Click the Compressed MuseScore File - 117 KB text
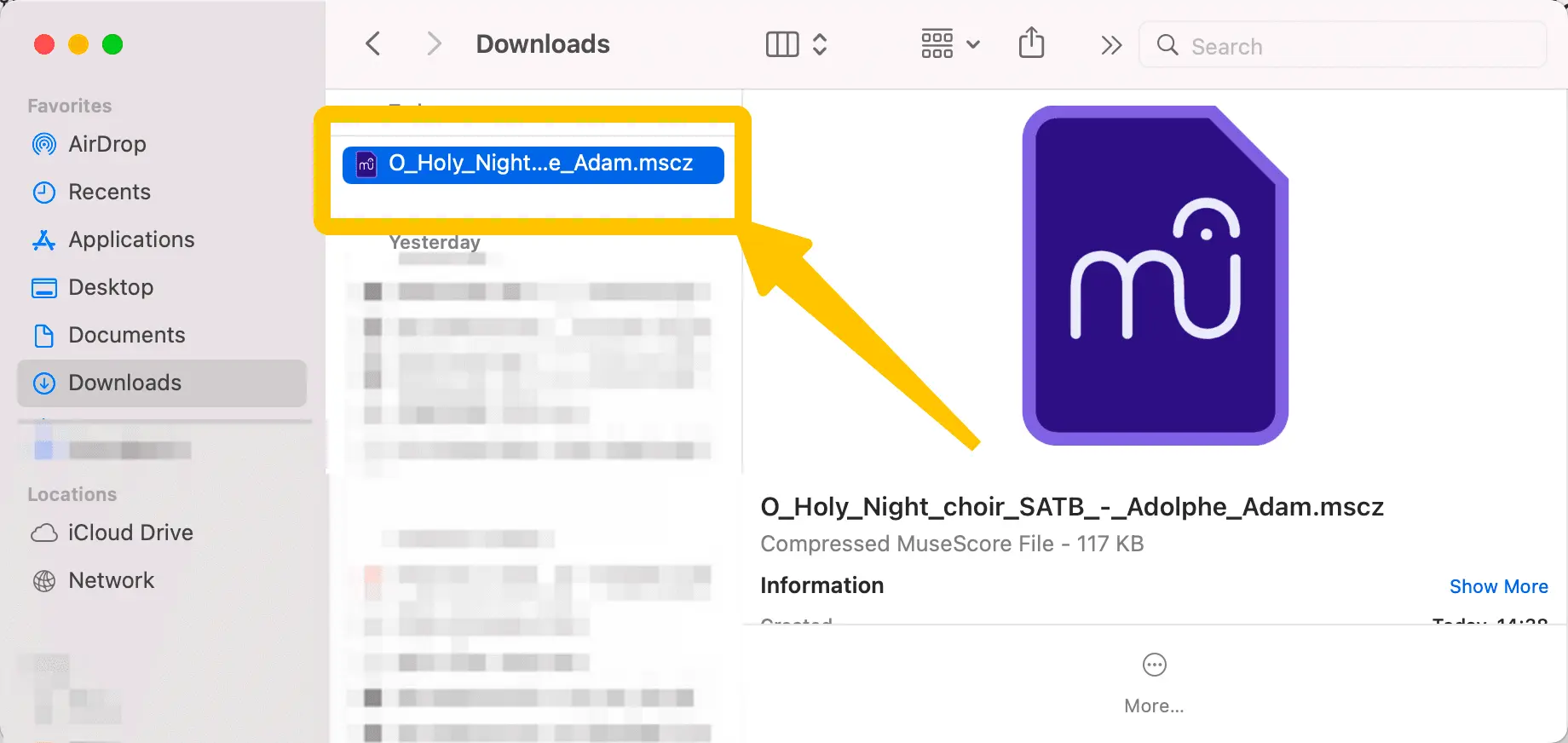The height and width of the screenshot is (743, 1568). point(952,544)
